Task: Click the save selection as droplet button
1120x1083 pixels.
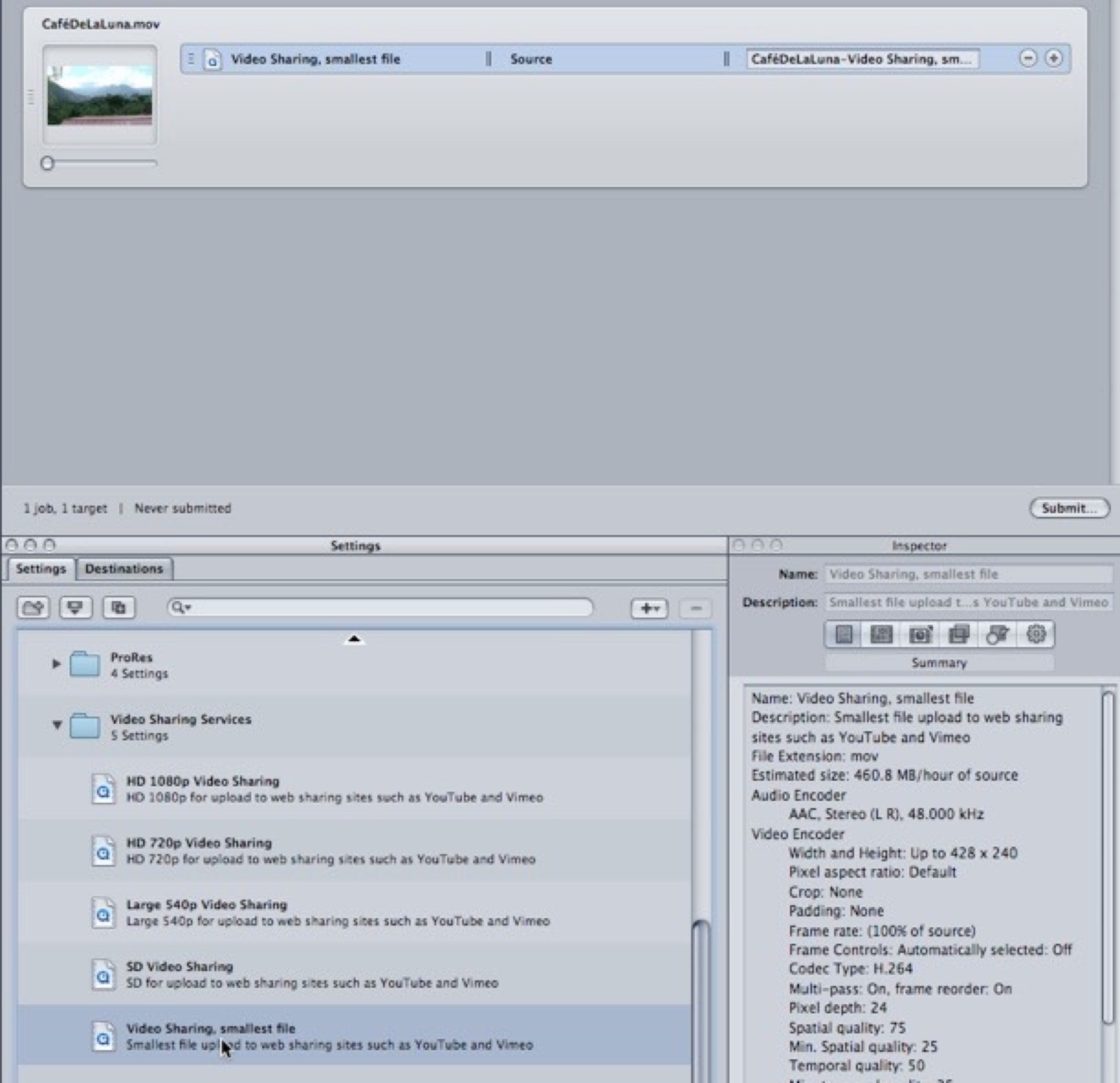Action: 75,607
